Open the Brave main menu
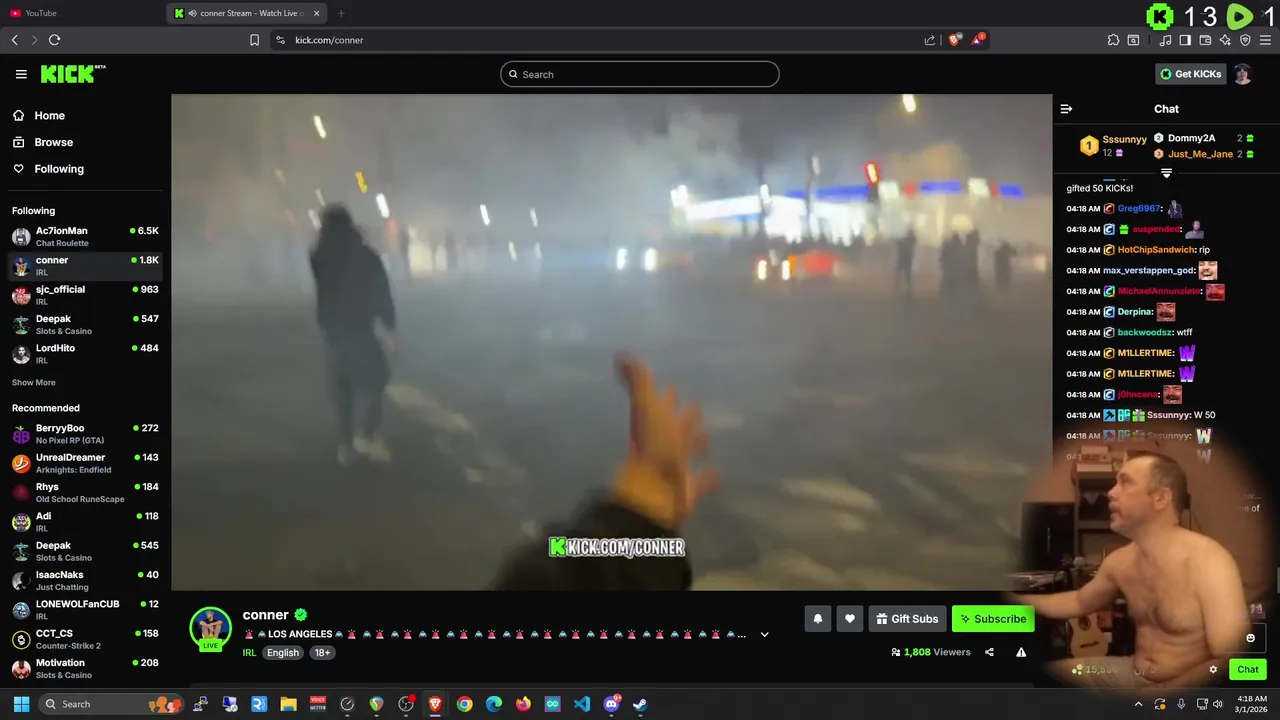 [1265, 40]
